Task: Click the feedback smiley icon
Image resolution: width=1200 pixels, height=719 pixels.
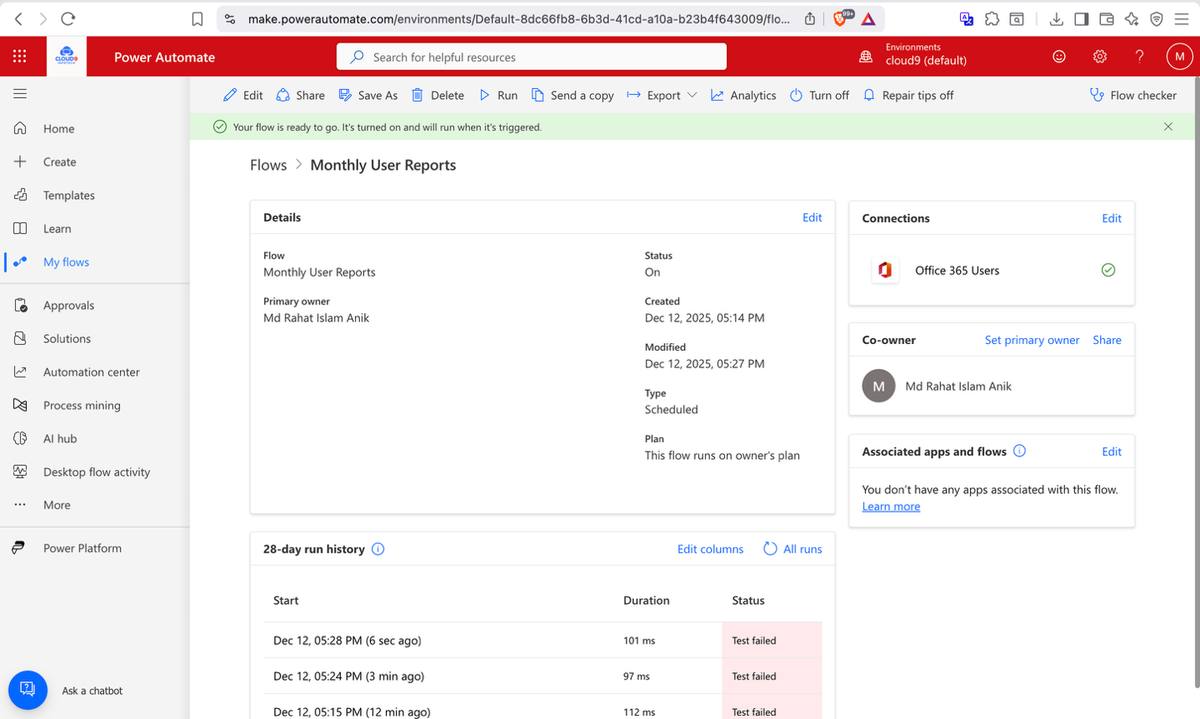Action: 1059,57
